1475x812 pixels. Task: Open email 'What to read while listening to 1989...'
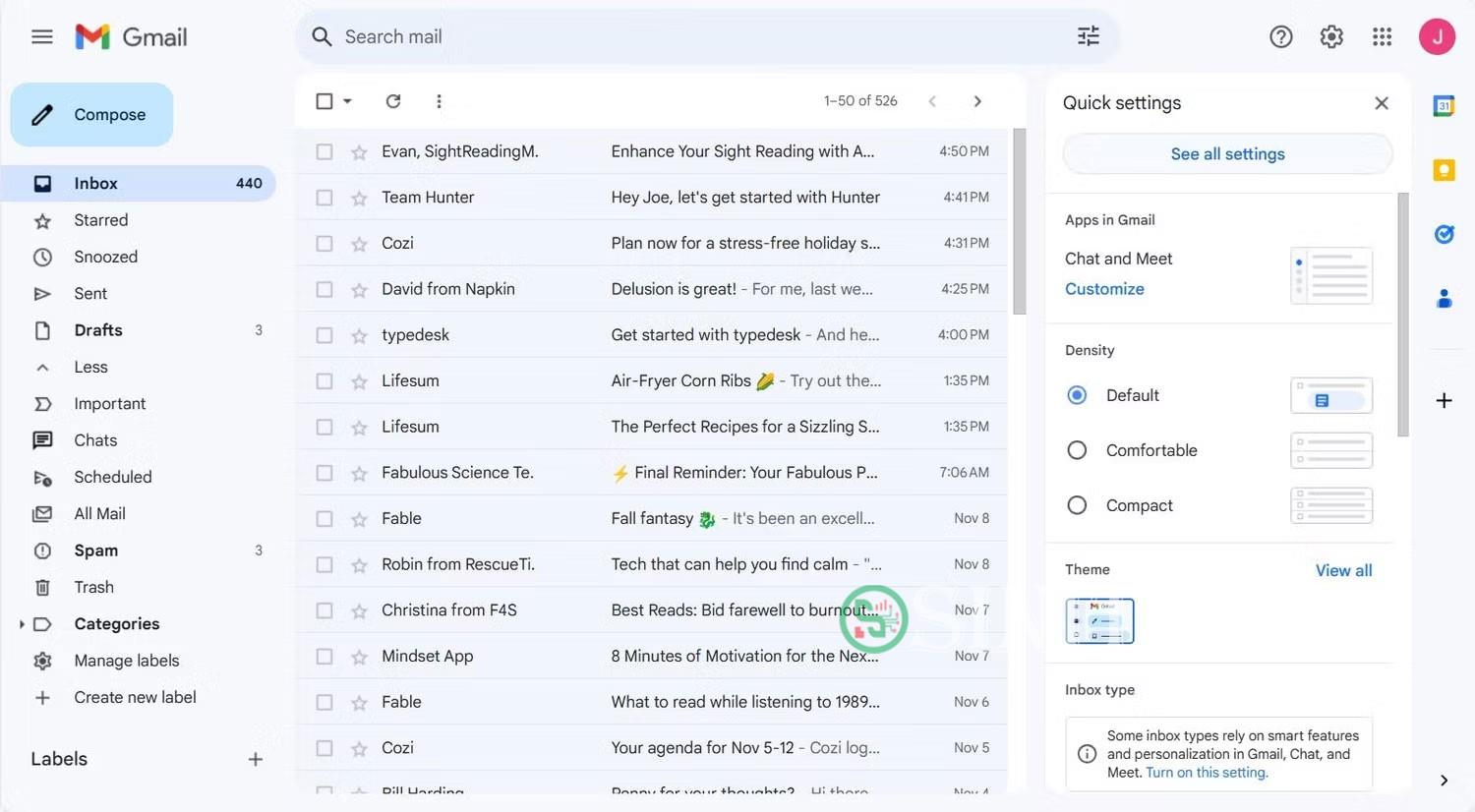click(x=745, y=702)
